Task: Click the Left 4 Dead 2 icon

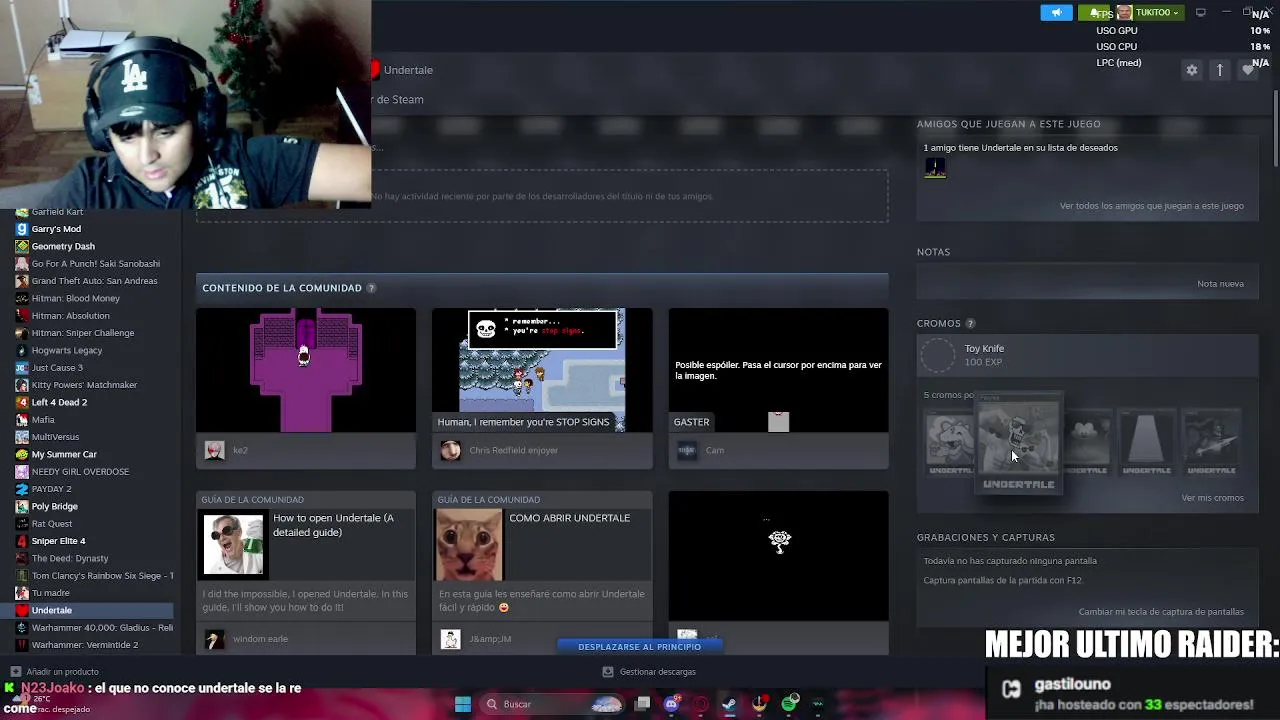Action: point(22,402)
